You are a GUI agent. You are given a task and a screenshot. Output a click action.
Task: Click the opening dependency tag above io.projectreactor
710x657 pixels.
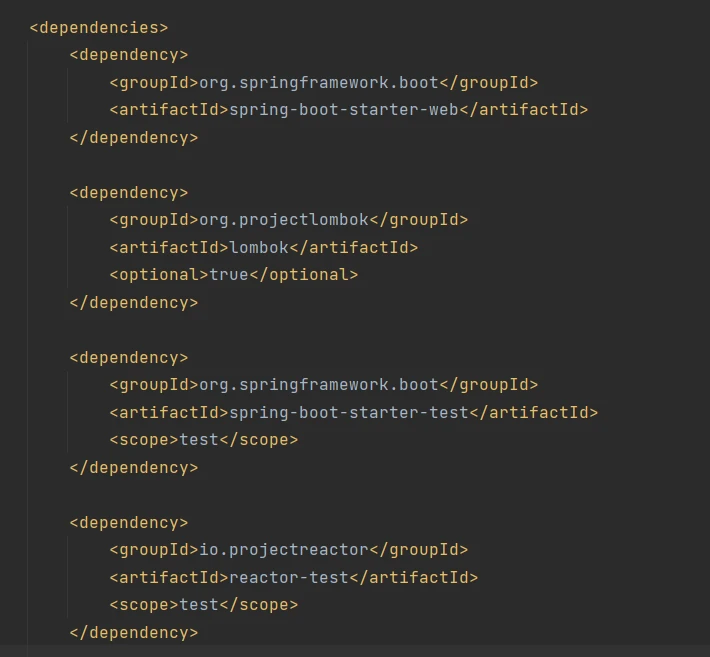[x=128, y=522]
